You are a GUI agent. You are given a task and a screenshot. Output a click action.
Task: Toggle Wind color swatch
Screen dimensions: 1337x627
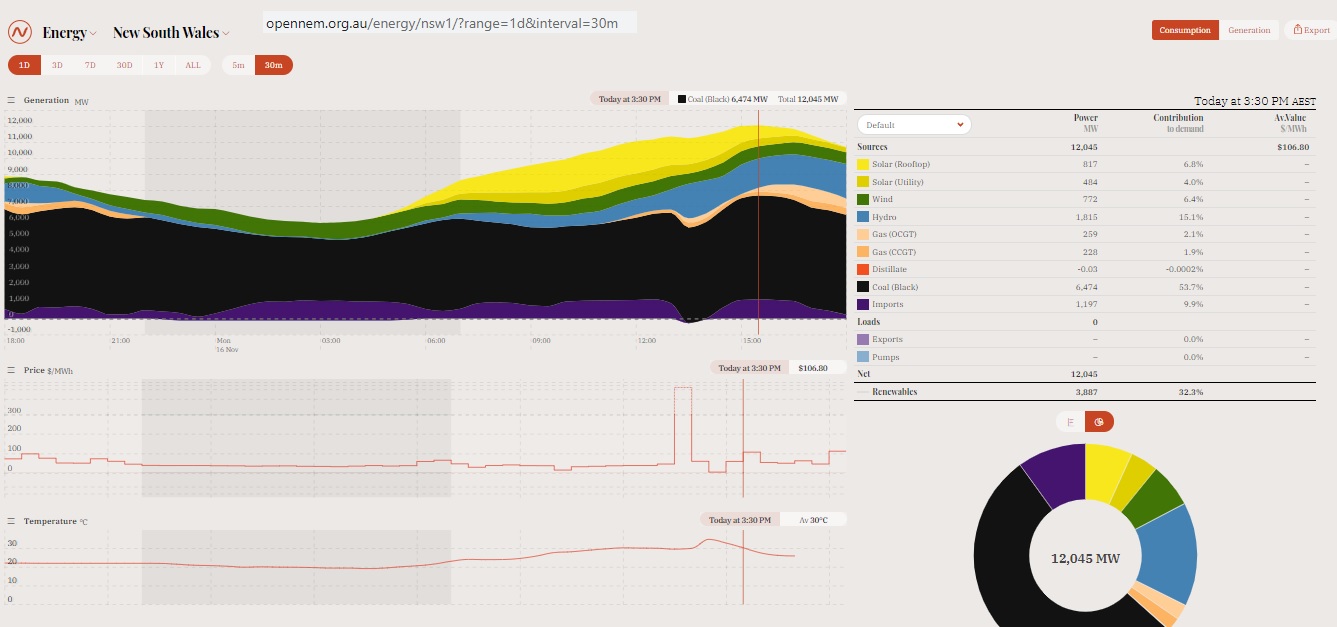[862, 199]
